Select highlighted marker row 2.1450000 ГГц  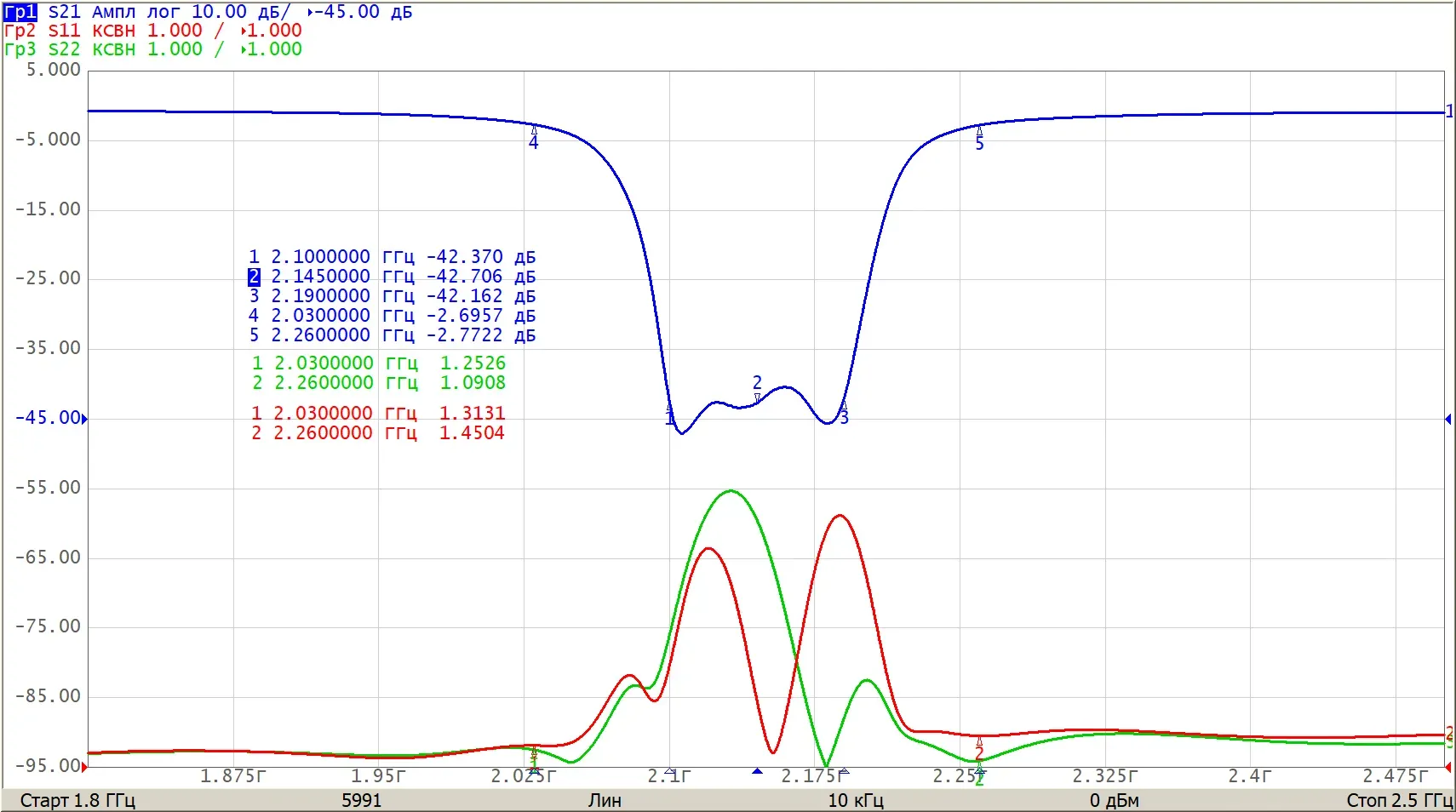pyautogui.click(x=392, y=277)
